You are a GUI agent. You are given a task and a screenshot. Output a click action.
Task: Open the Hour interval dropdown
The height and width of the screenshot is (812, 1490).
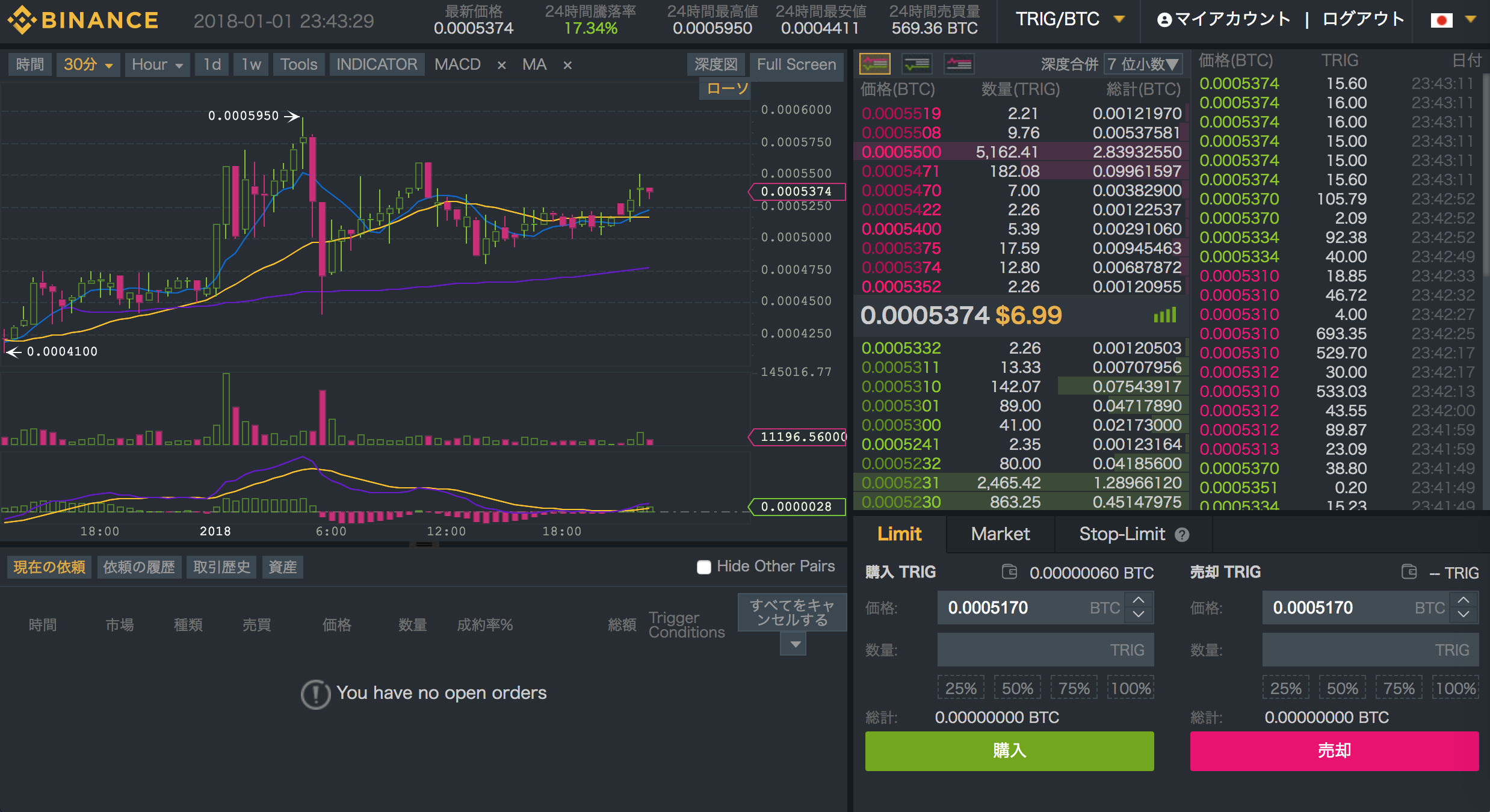tap(158, 64)
